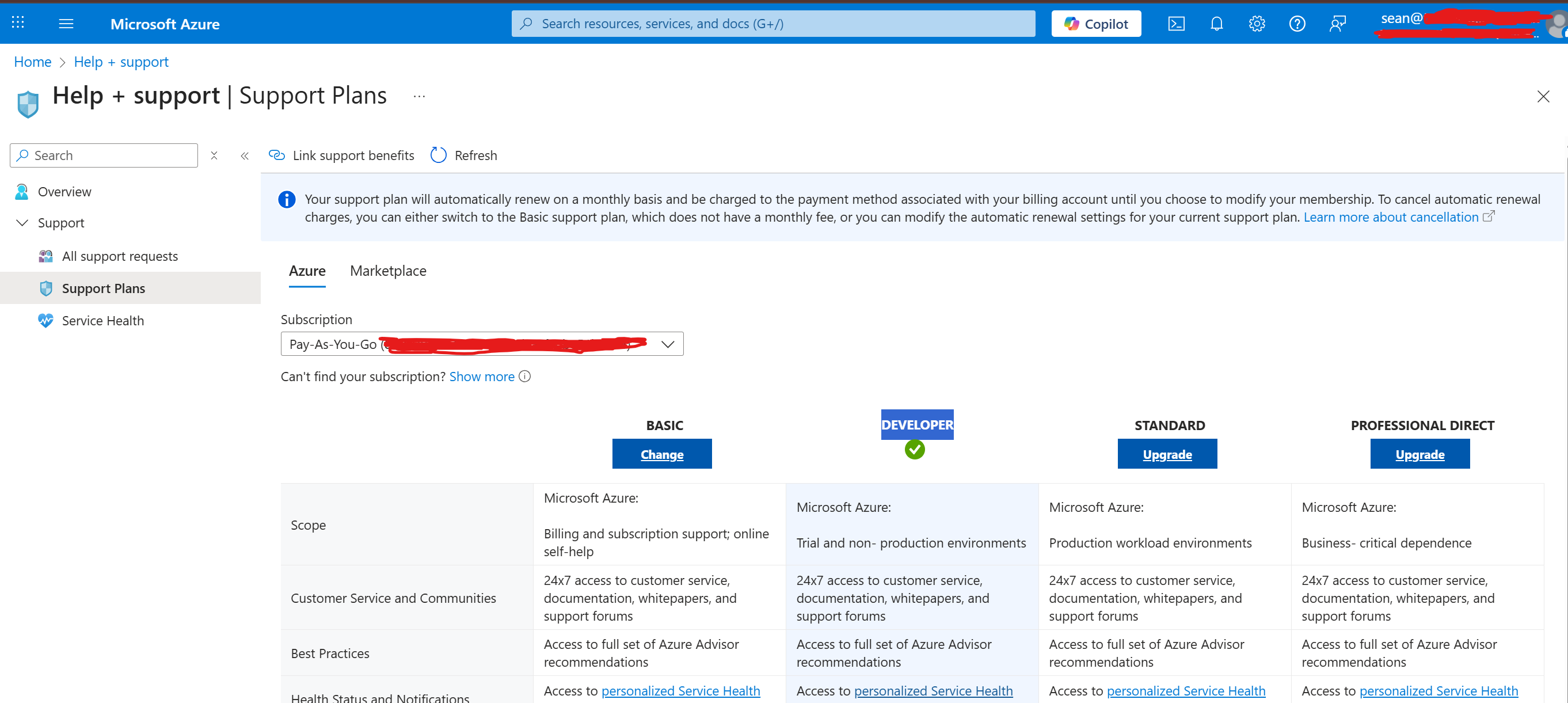
Task: Open the Cloud Shell terminal icon
Action: pyautogui.click(x=1176, y=24)
